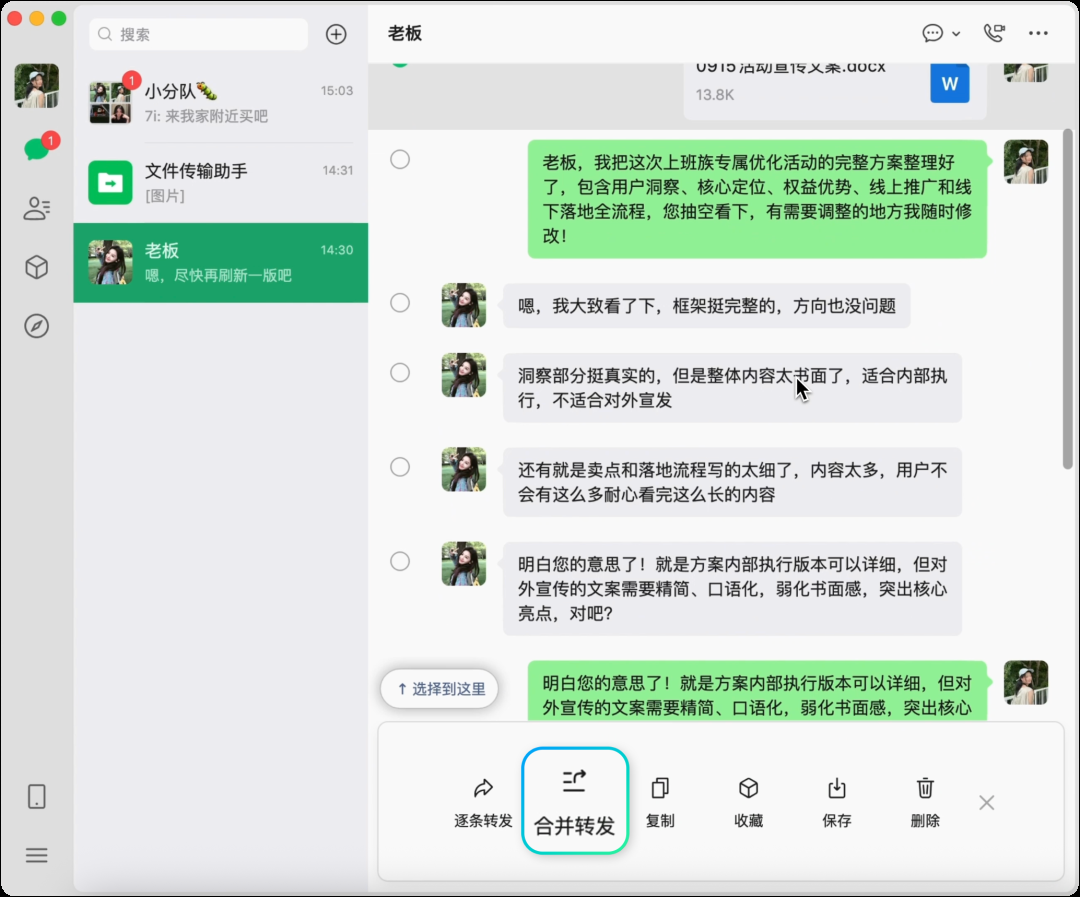Click the phone icon at the sidebar bottom
The height and width of the screenshot is (897, 1080).
tap(37, 796)
